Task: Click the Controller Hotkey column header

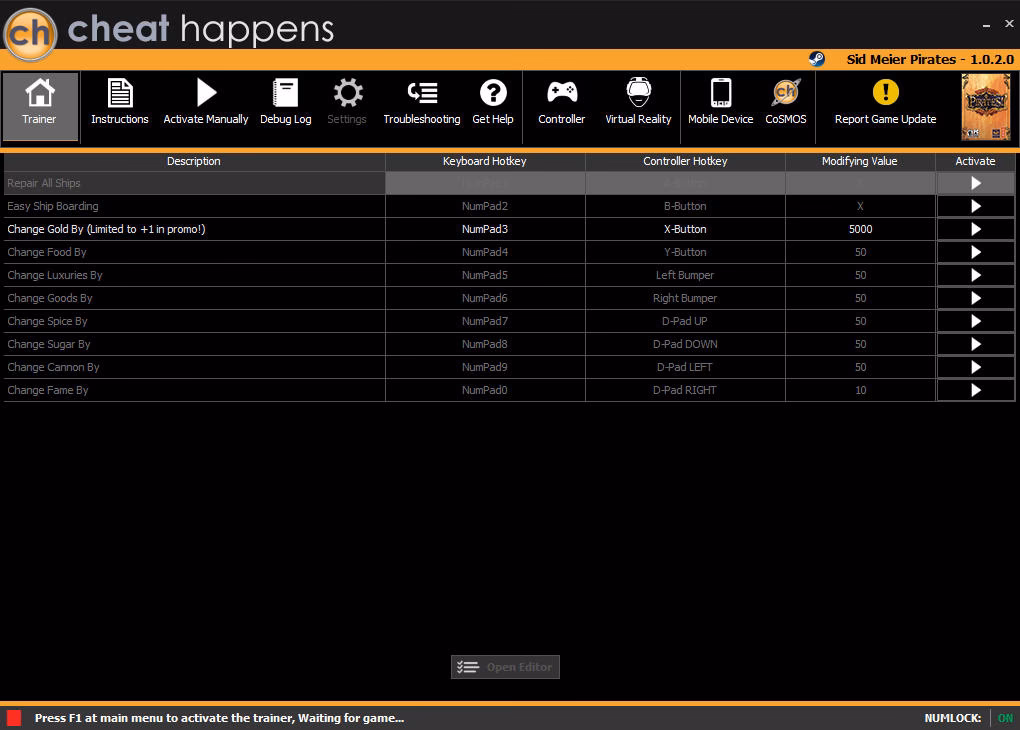Action: 685,161
